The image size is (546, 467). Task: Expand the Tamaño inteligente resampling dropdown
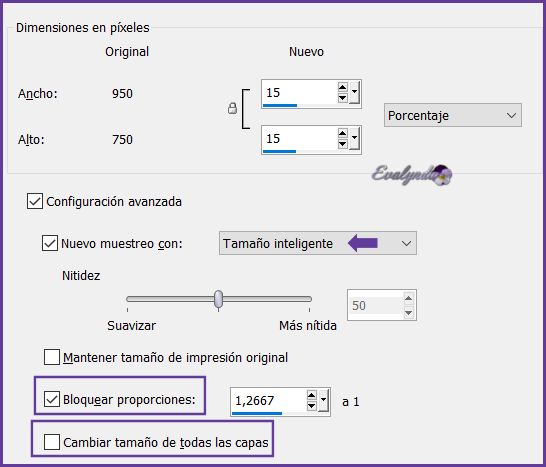(318, 243)
